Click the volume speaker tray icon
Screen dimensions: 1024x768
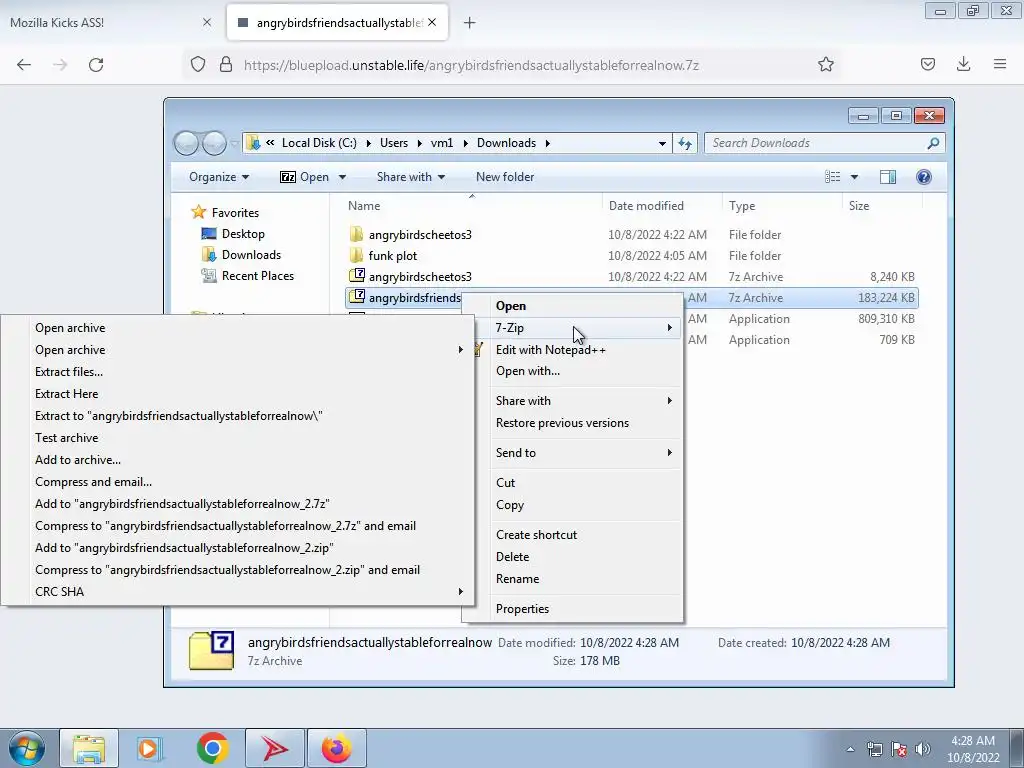(923, 749)
